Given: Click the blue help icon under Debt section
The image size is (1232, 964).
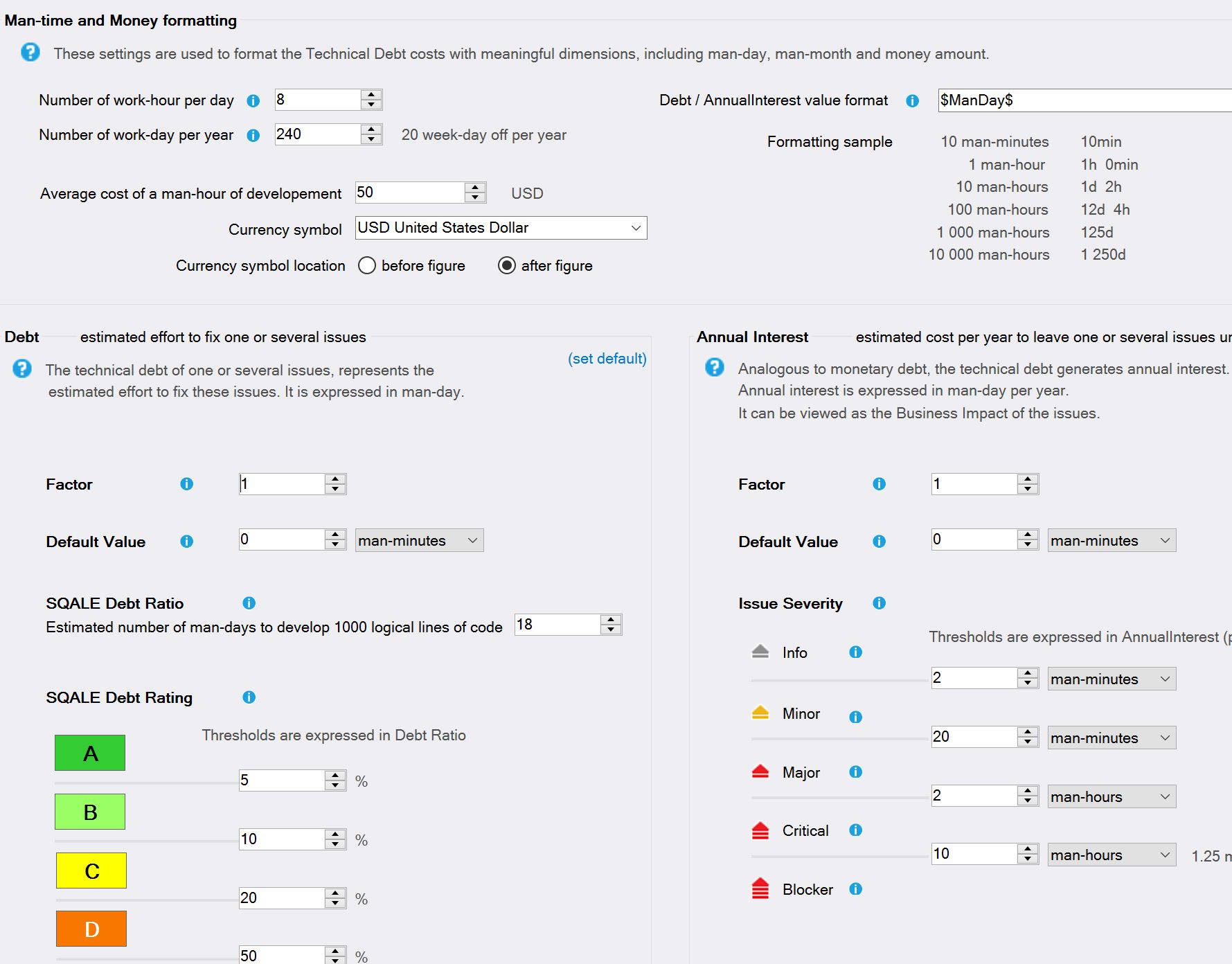Looking at the screenshot, I should [22, 369].
